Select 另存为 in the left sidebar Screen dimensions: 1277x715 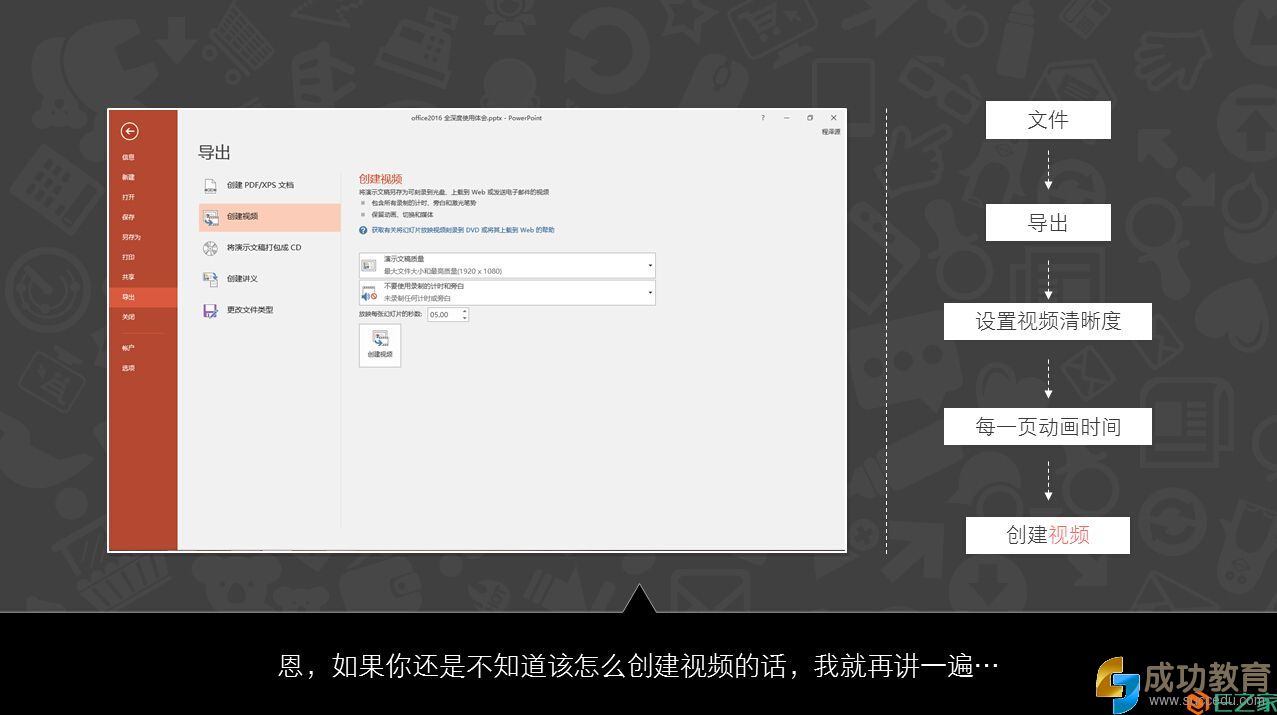tap(131, 237)
